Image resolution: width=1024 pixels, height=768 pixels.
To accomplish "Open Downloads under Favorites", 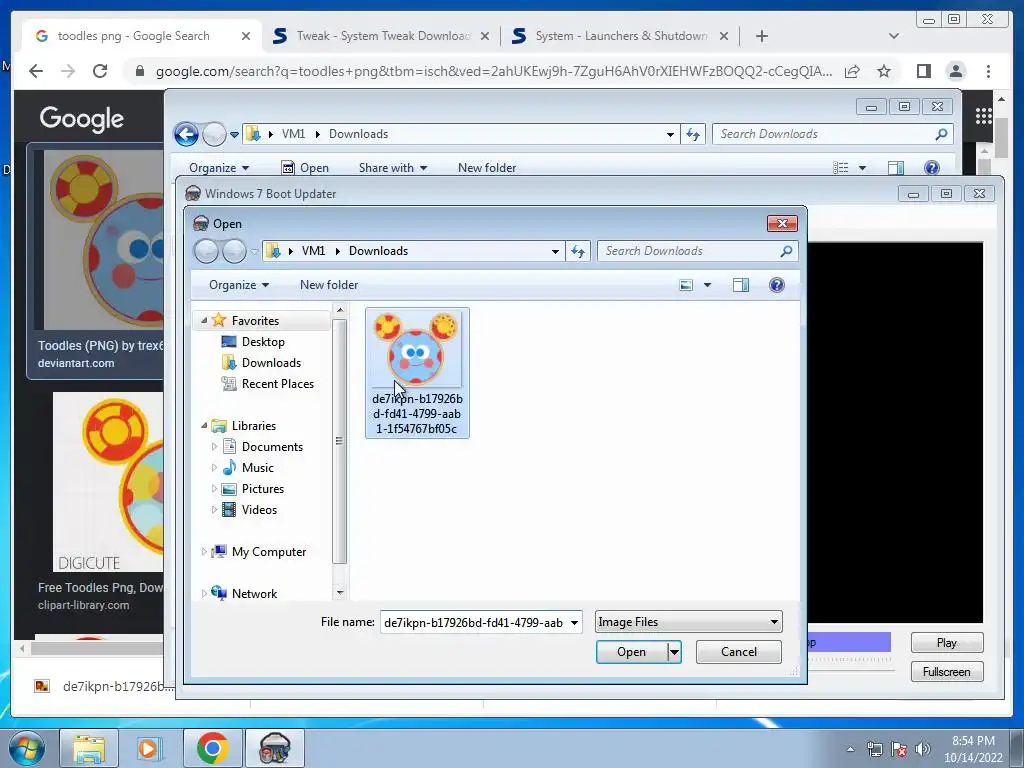I will coord(271,362).
